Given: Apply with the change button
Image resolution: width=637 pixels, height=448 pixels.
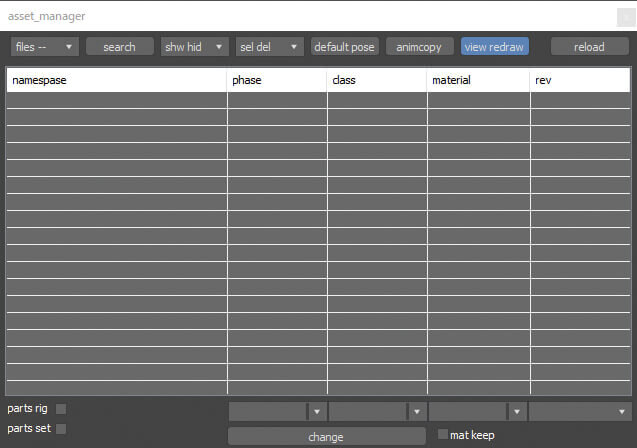Looking at the screenshot, I should tap(327, 437).
